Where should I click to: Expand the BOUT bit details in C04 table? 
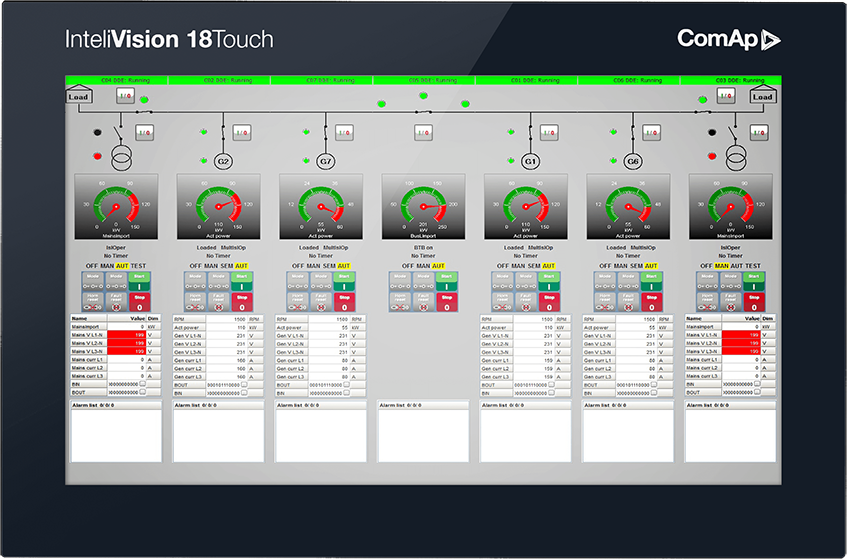(143, 392)
